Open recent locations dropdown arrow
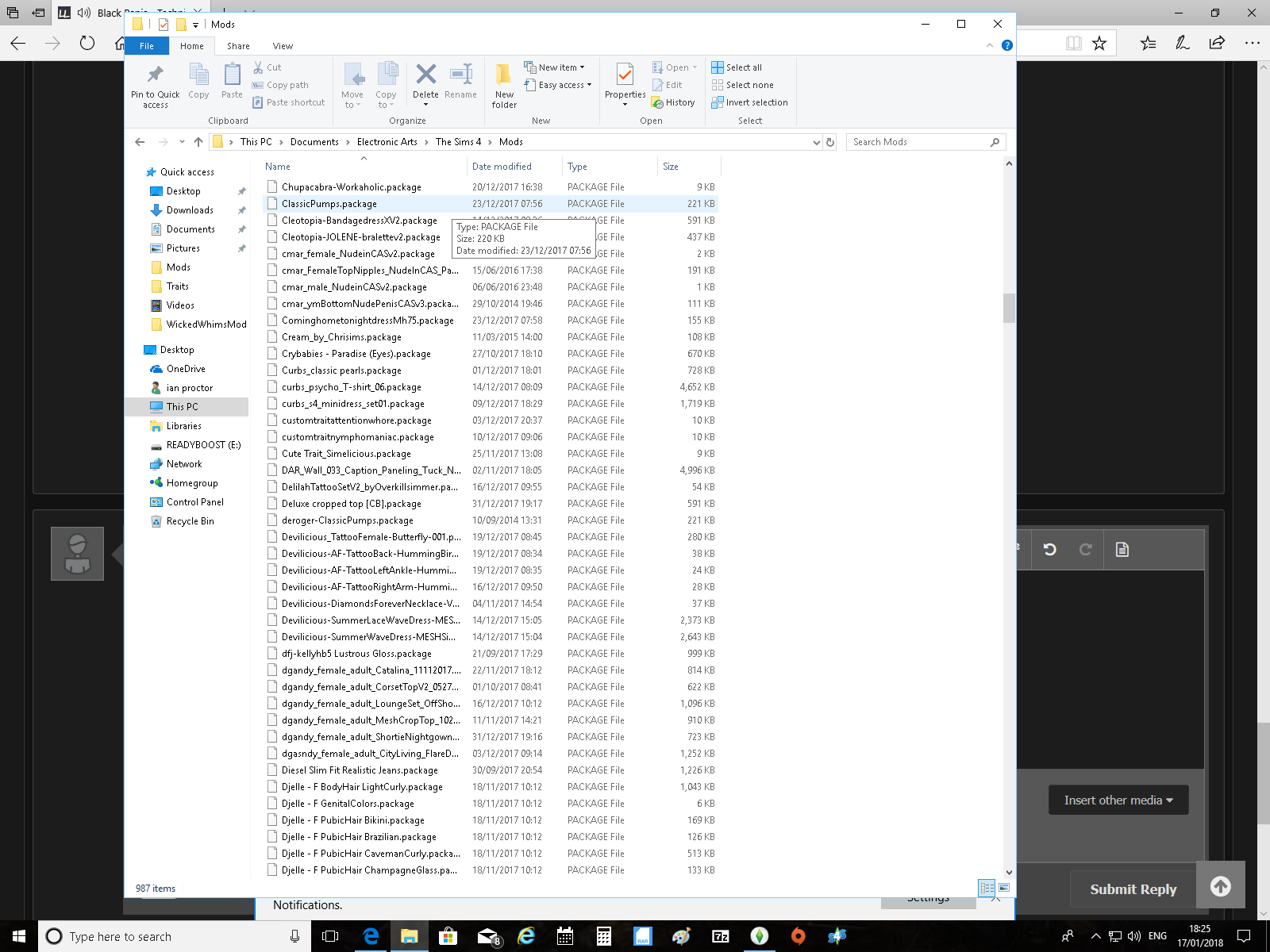Image resolution: width=1270 pixels, height=952 pixels. pyautogui.click(x=182, y=142)
